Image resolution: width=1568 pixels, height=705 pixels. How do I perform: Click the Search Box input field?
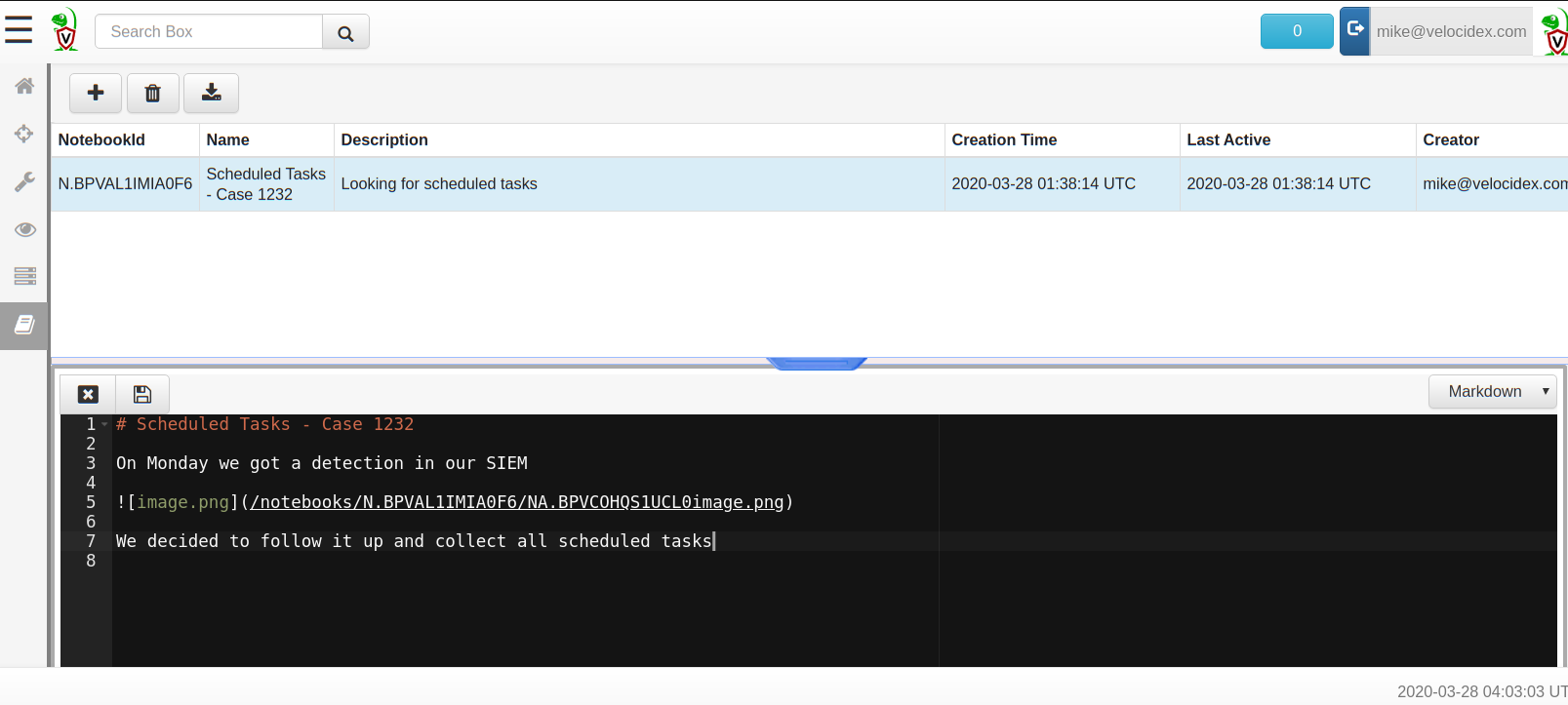[209, 32]
